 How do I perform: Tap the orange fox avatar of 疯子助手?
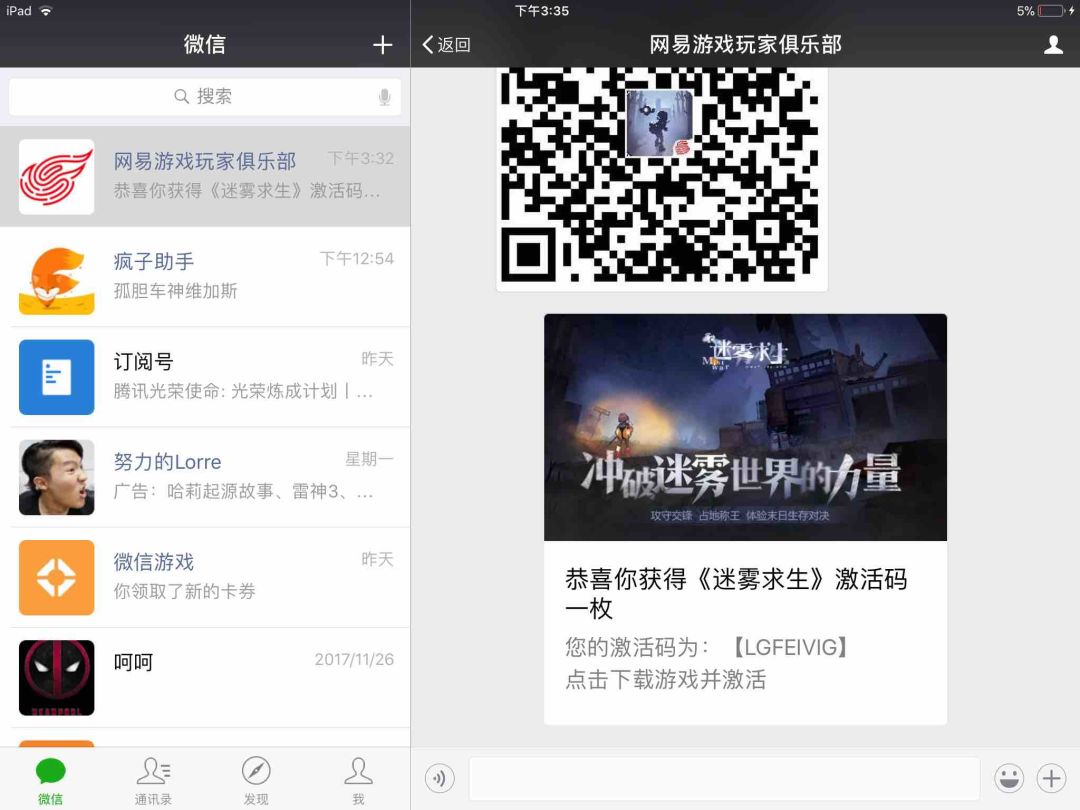pyautogui.click(x=56, y=277)
